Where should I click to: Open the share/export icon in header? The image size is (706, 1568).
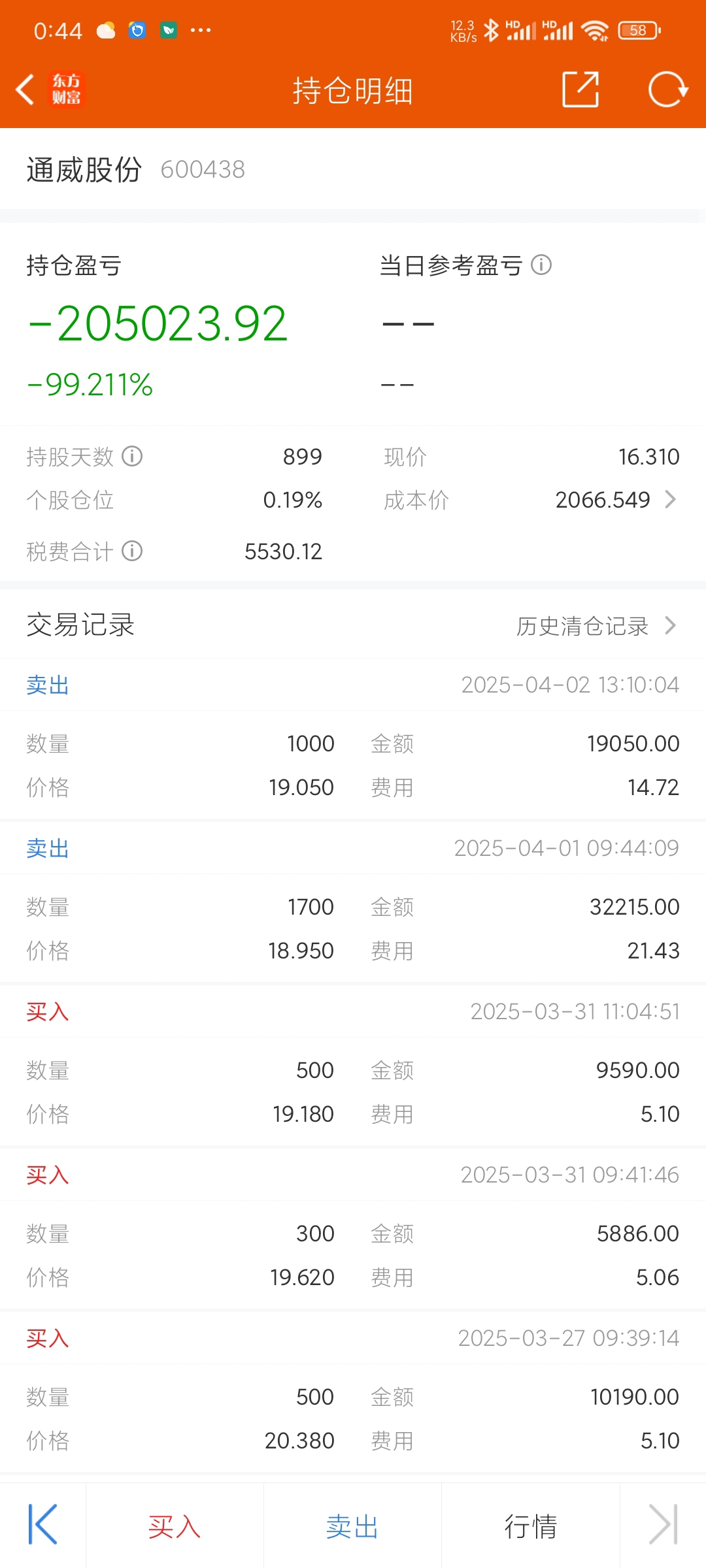pyautogui.click(x=580, y=89)
